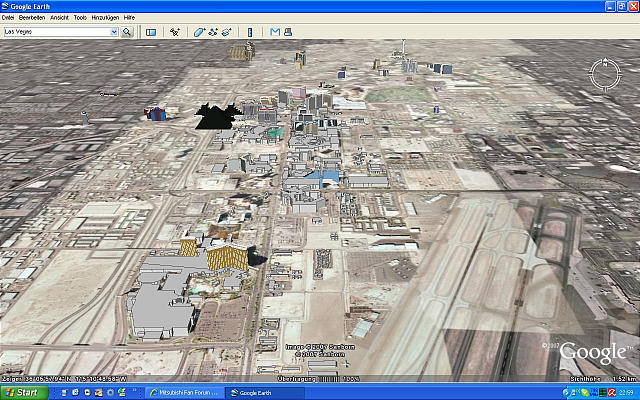Open the Ansicht menu
Image resolution: width=640 pixels, height=400 pixels.
click(x=60, y=18)
